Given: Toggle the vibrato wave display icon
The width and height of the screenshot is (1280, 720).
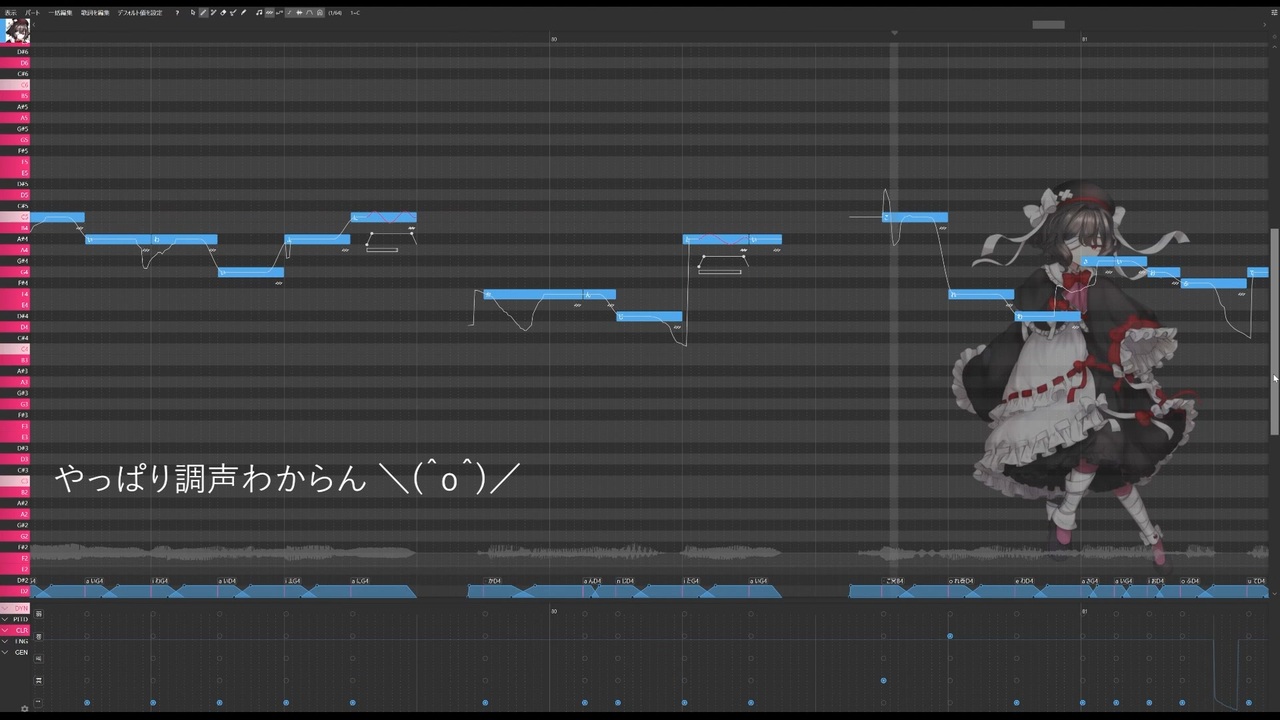Looking at the screenshot, I should click(269, 13).
